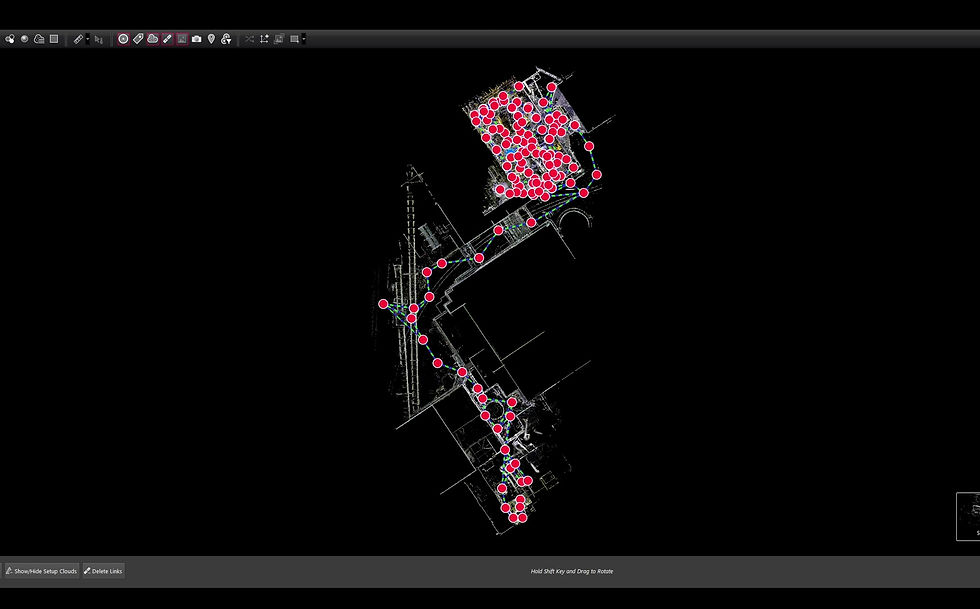Open the measure tool dropdown arrow

[x=88, y=39]
